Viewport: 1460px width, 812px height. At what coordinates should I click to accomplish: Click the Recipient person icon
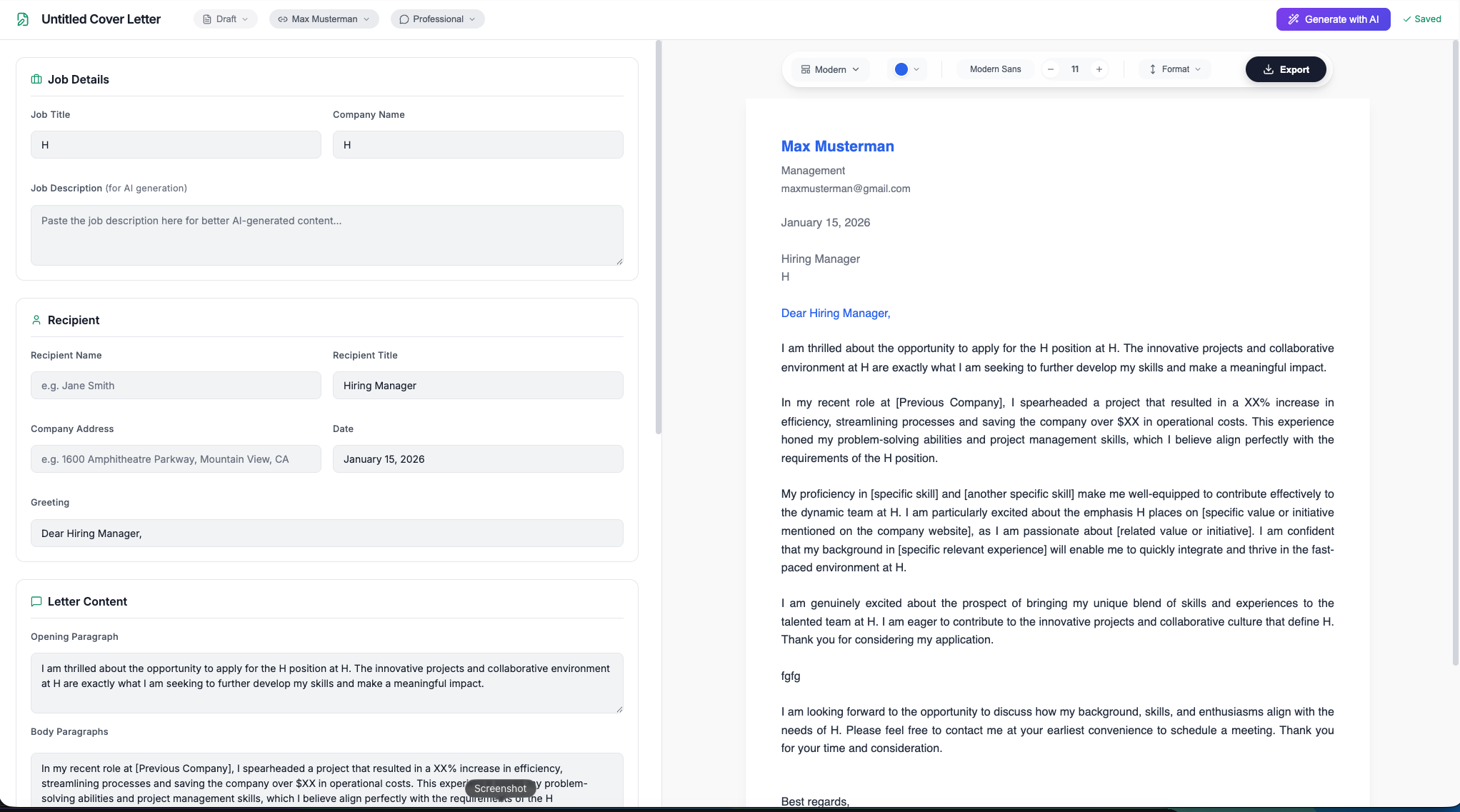[x=36, y=319]
